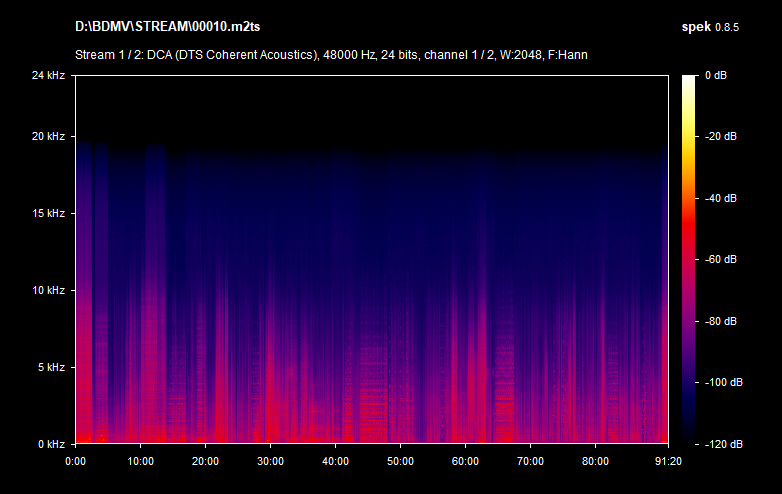Image resolution: width=782 pixels, height=494 pixels.
Task: Click the 0:00 time axis marker
Action: [x=75, y=461]
